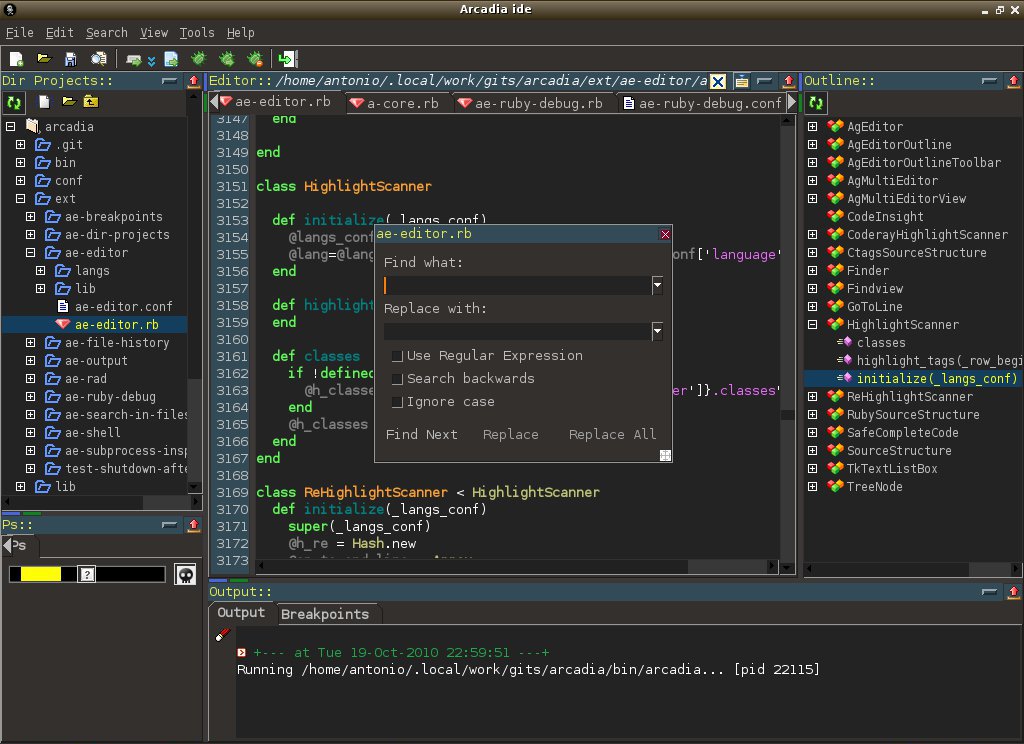
Task: Open the Tools menu
Action: (x=197, y=33)
